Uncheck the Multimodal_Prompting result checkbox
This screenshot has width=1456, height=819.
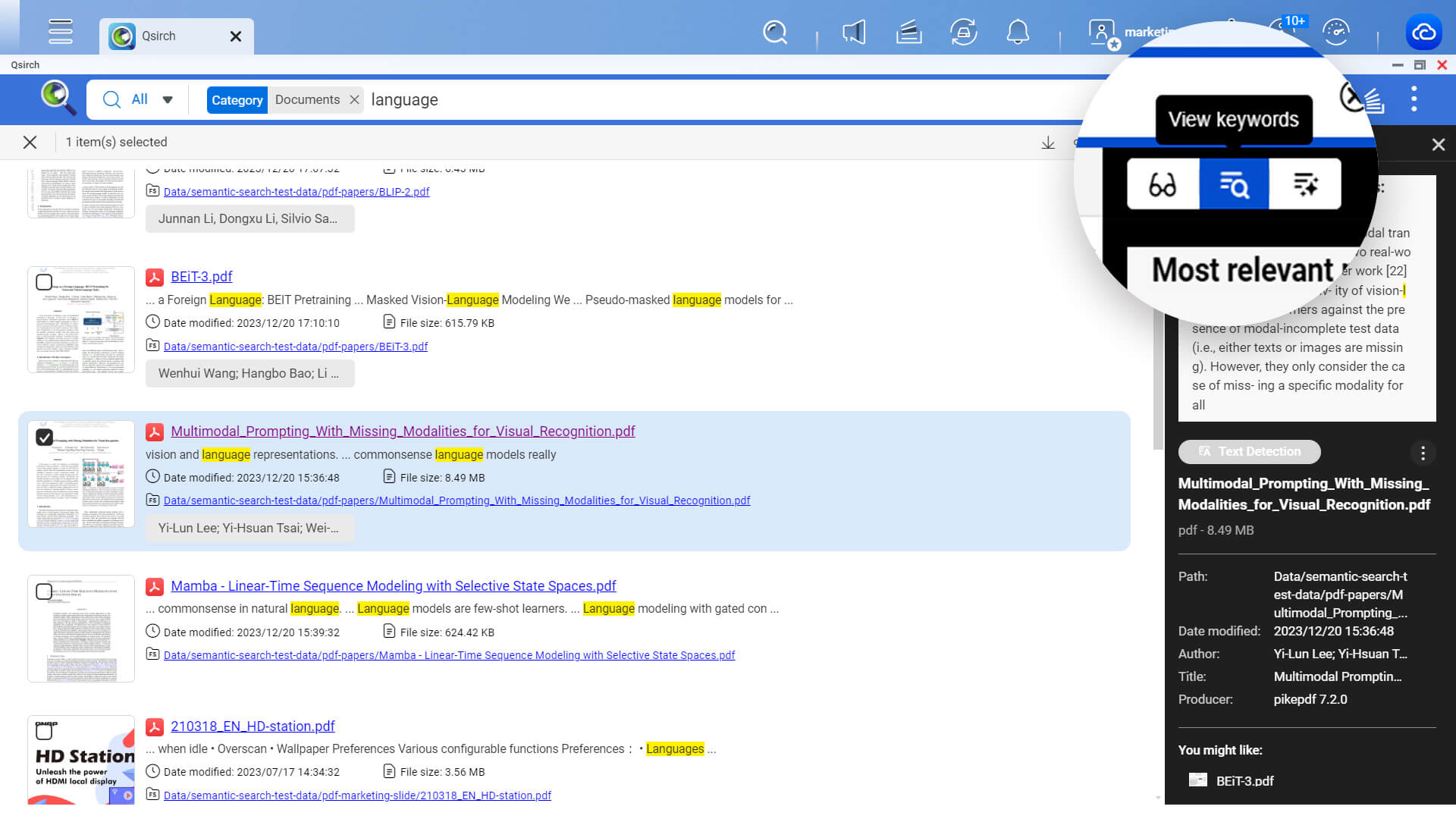click(44, 438)
